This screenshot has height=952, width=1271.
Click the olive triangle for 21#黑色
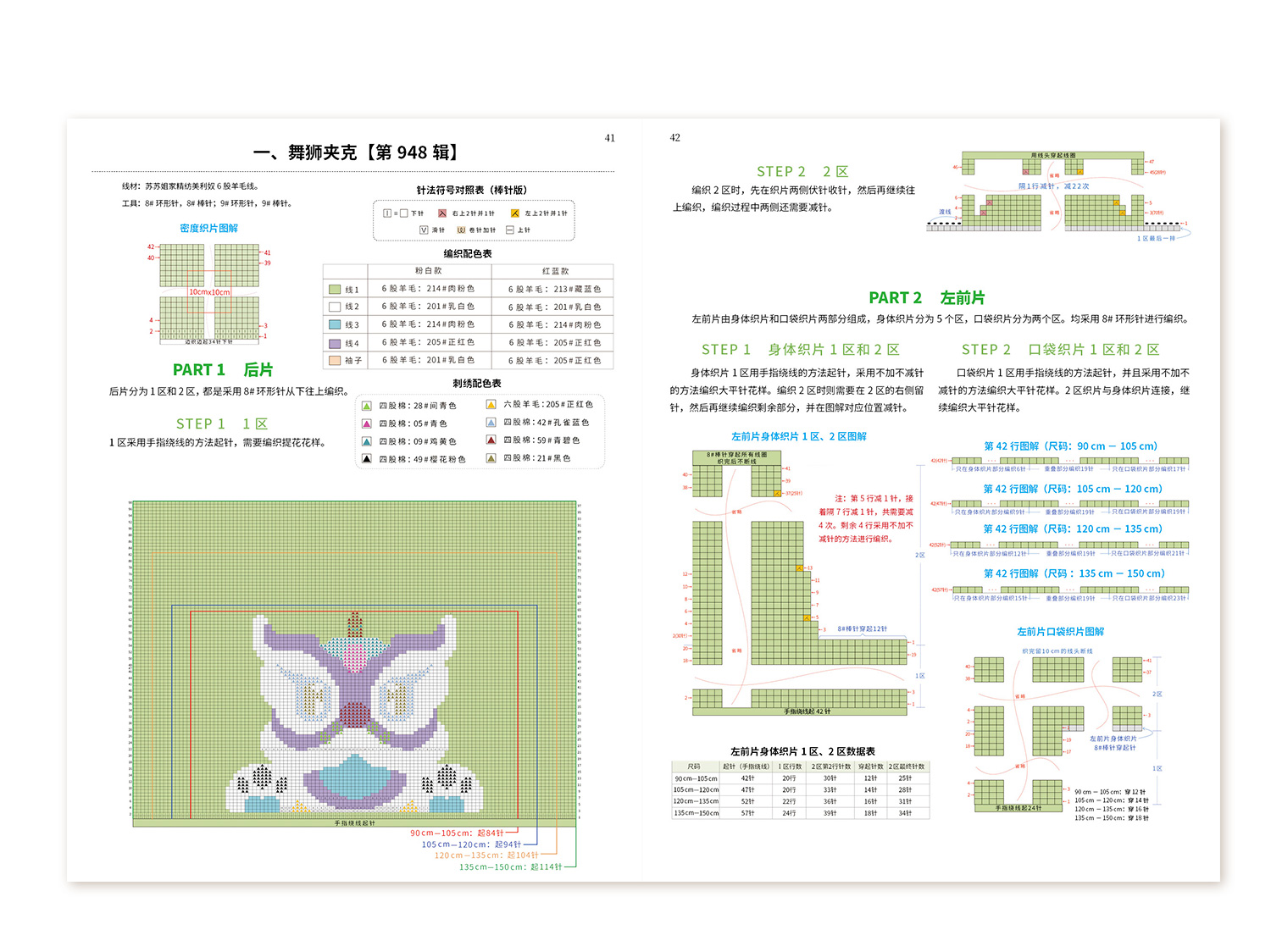491,458
